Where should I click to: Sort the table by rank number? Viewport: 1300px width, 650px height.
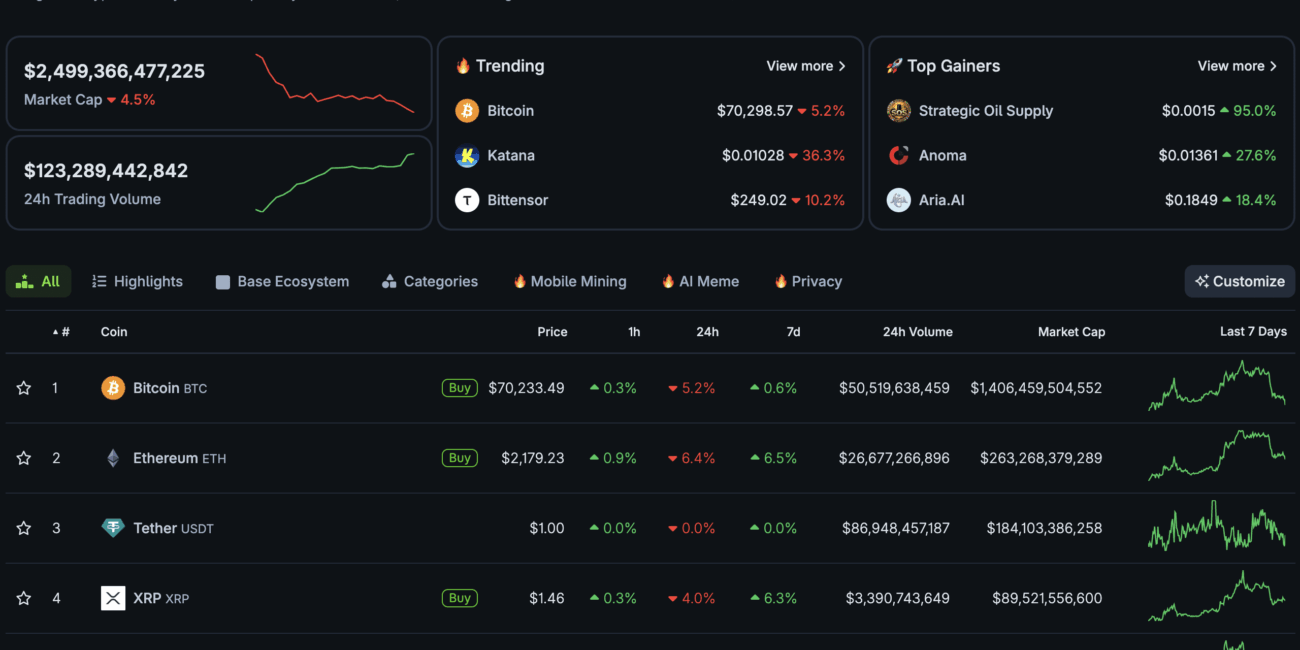(x=64, y=332)
